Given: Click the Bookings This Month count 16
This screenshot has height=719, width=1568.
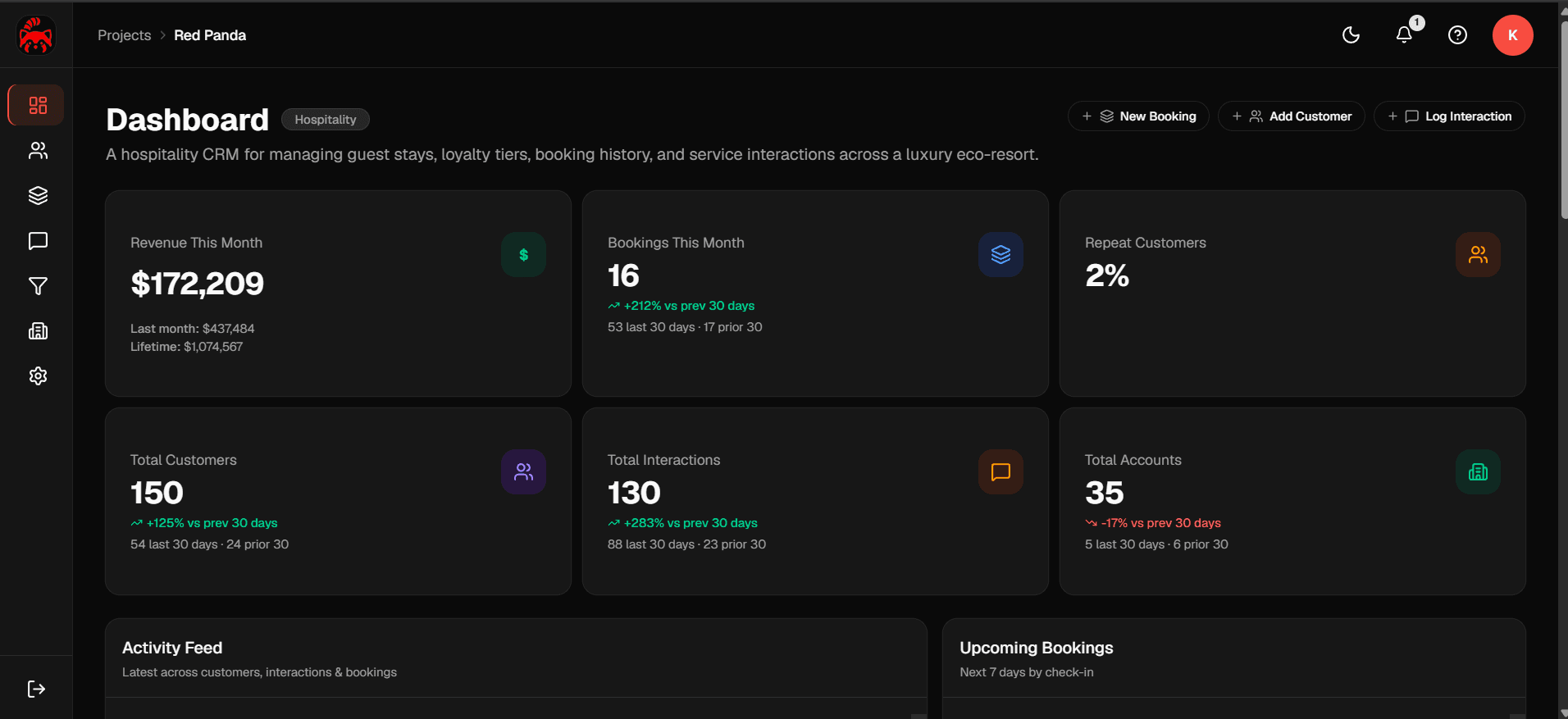Looking at the screenshot, I should click(x=623, y=275).
